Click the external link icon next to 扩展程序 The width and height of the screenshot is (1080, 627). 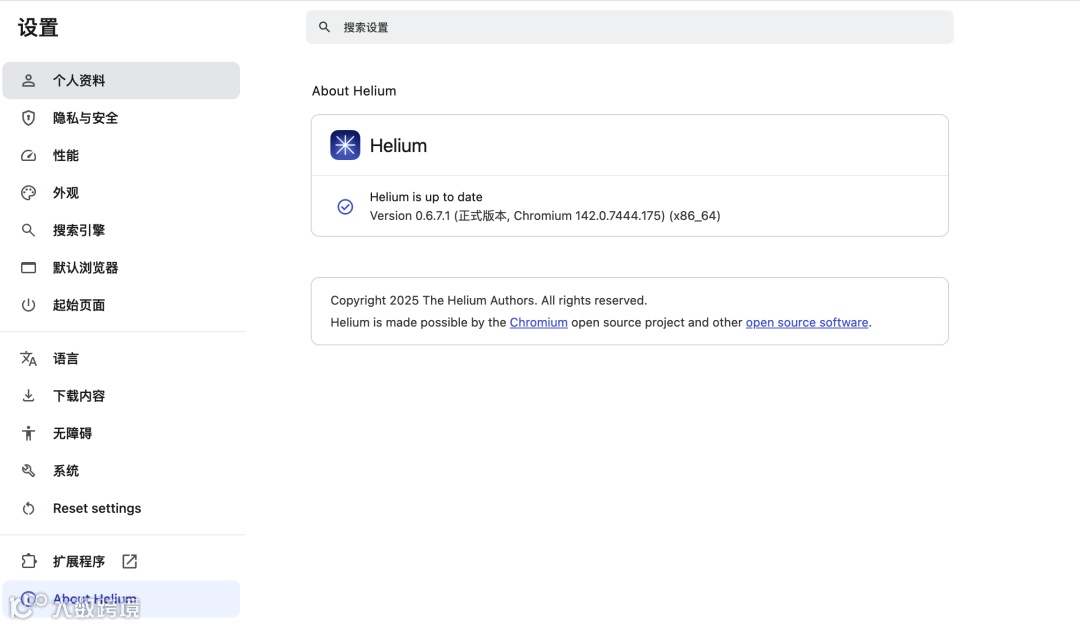(x=129, y=562)
